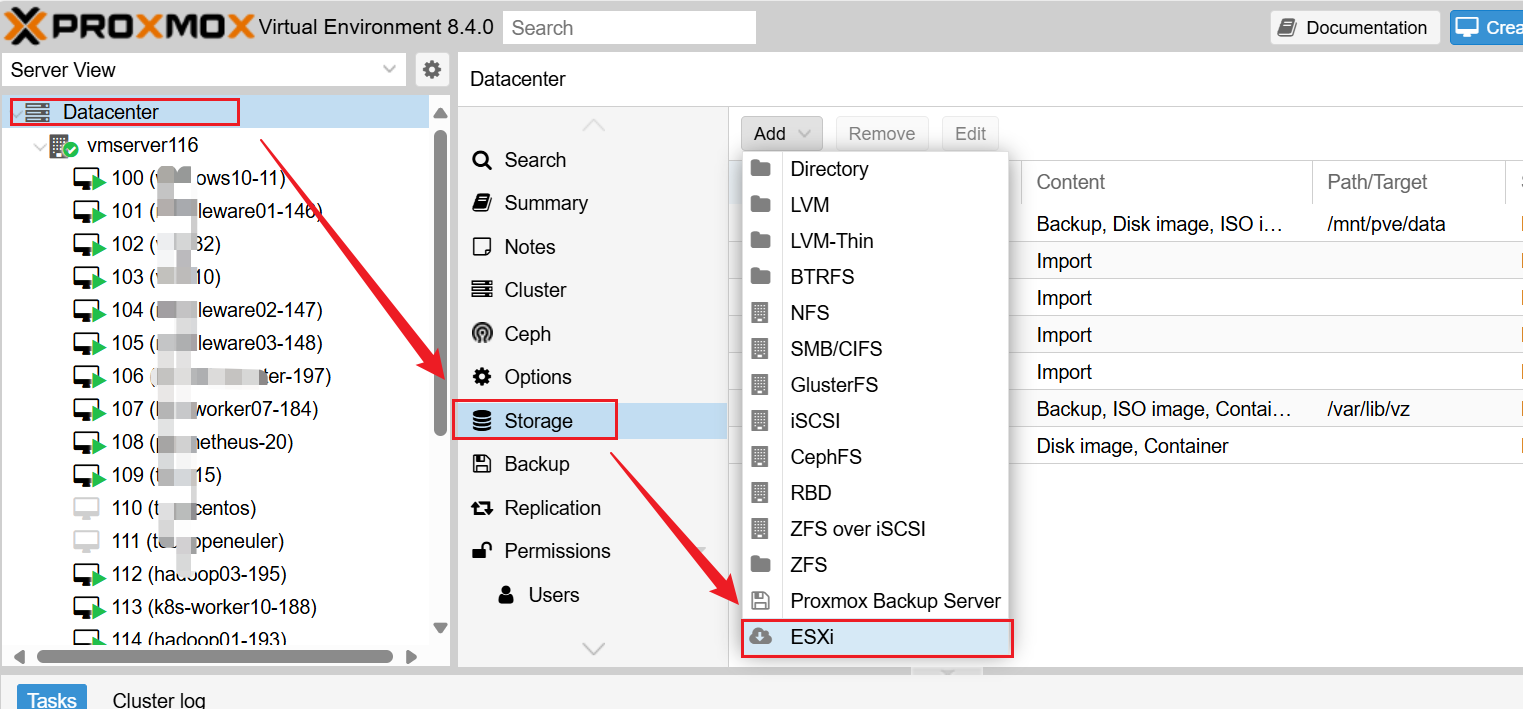The height and width of the screenshot is (709, 1523).
Task: Click the Replication arrows icon
Action: tap(482, 508)
